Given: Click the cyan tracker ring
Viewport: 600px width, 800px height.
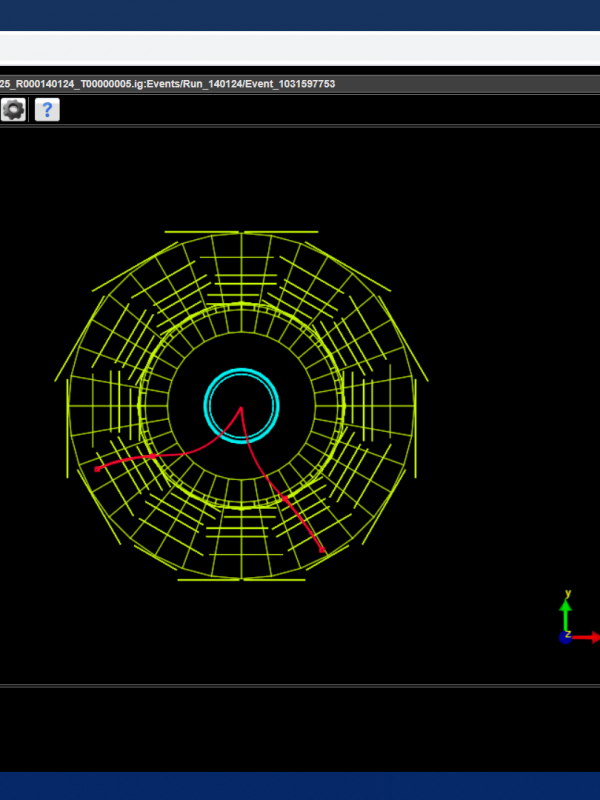Looking at the screenshot, I should pos(241,372).
